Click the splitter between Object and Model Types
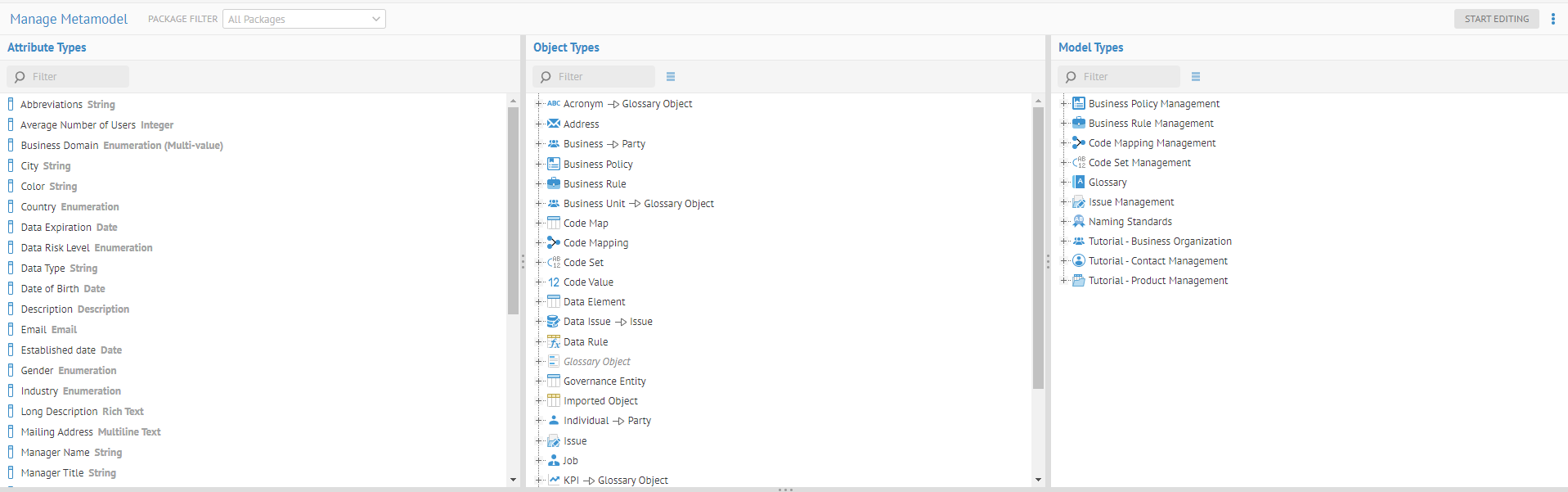This screenshot has width=1568, height=492. tap(1048, 261)
